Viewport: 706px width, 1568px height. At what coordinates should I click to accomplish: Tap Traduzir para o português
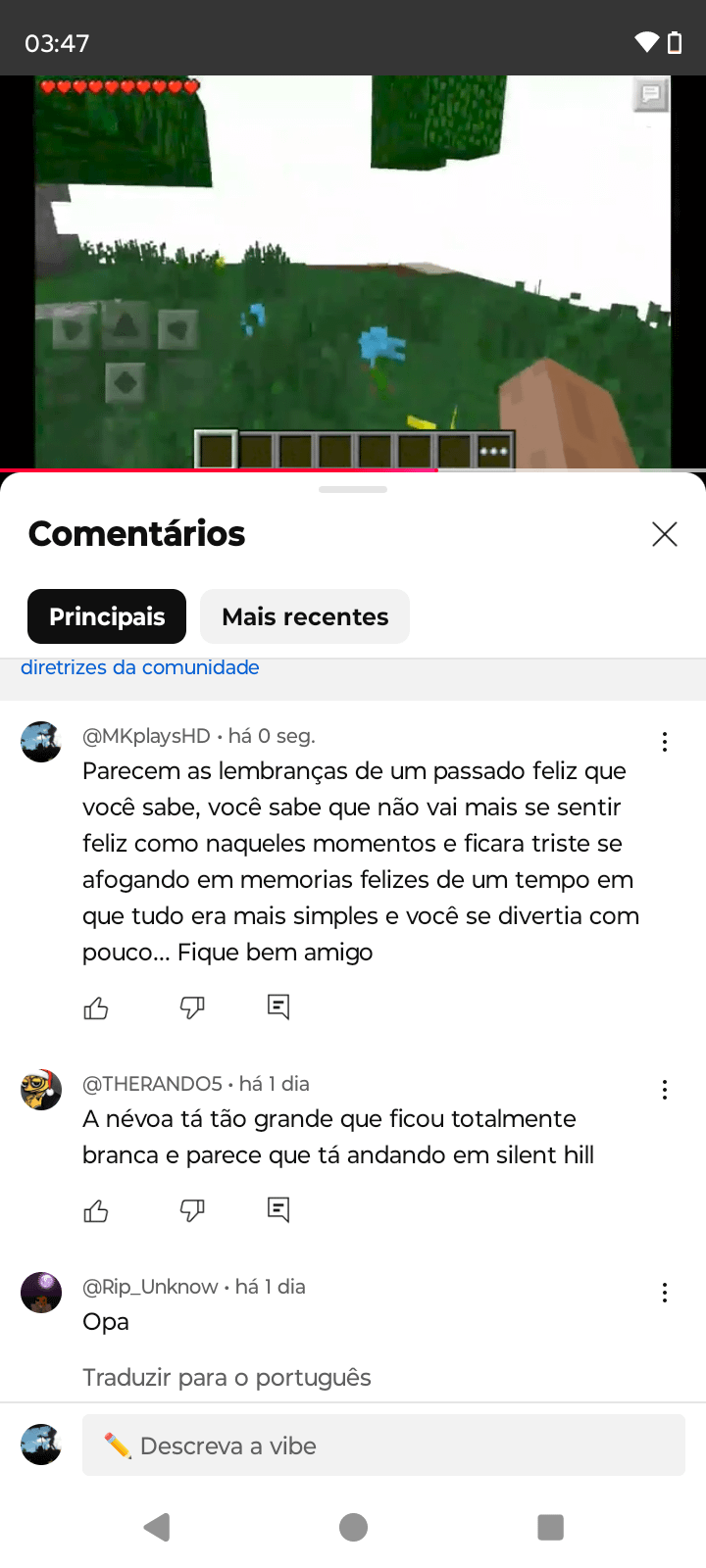coord(227,1377)
